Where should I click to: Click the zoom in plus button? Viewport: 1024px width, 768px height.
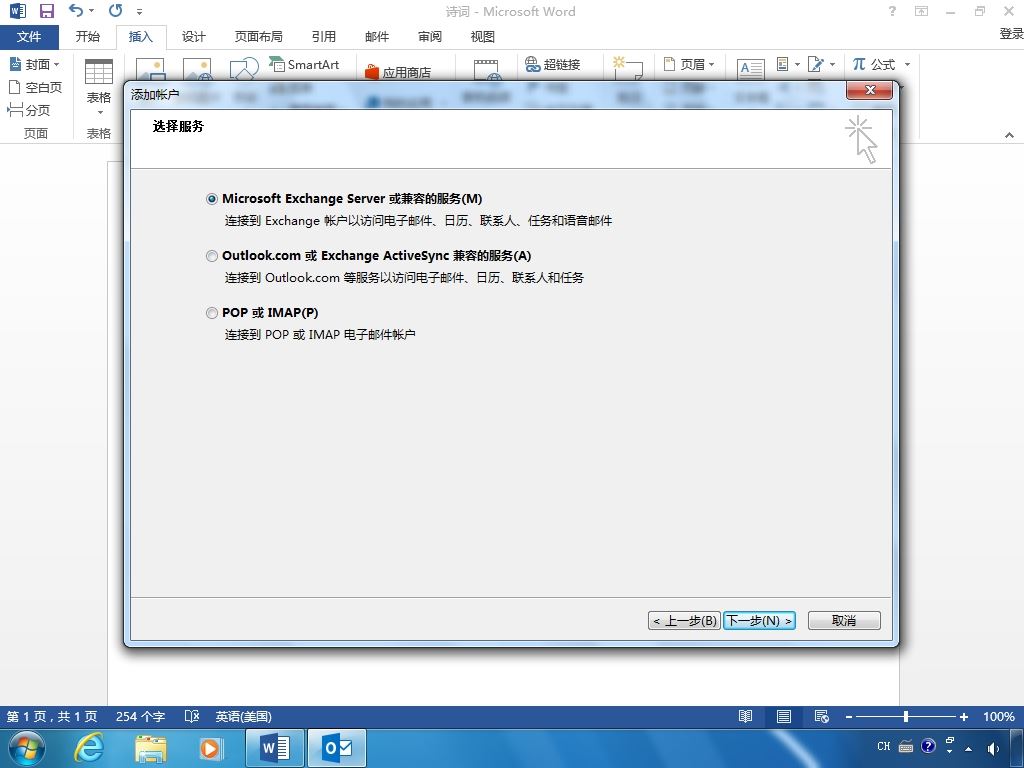(x=963, y=716)
